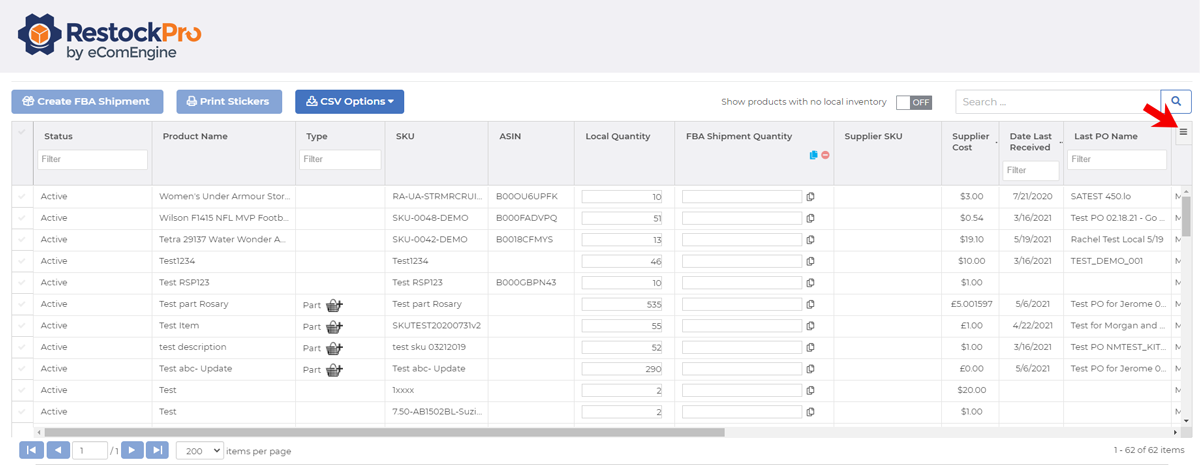Open the CSV Options dropdown
Screen dimensions: 1200x465
coord(349,101)
